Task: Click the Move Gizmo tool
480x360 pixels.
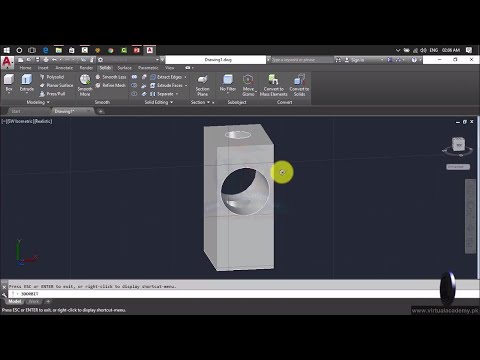Action: coord(248,85)
